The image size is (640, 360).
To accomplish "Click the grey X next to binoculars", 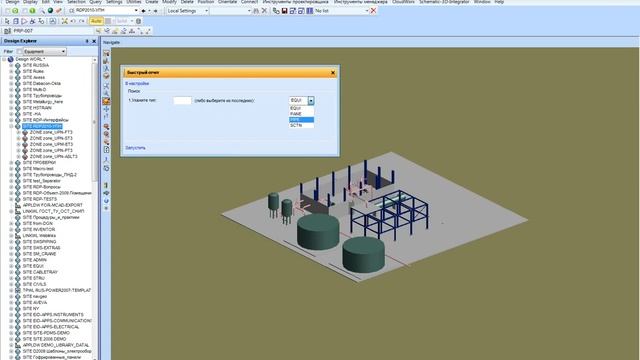I will [x=264, y=11].
